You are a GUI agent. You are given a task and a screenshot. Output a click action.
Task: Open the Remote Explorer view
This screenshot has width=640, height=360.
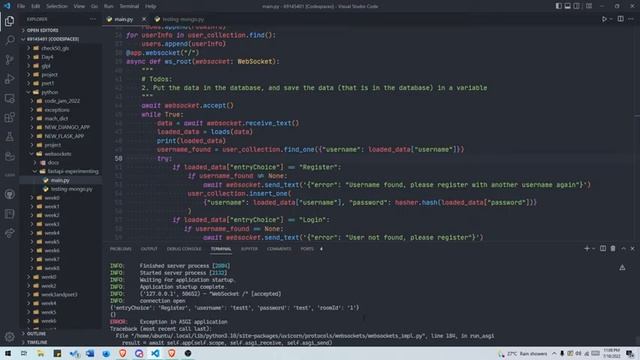(x=9, y=98)
